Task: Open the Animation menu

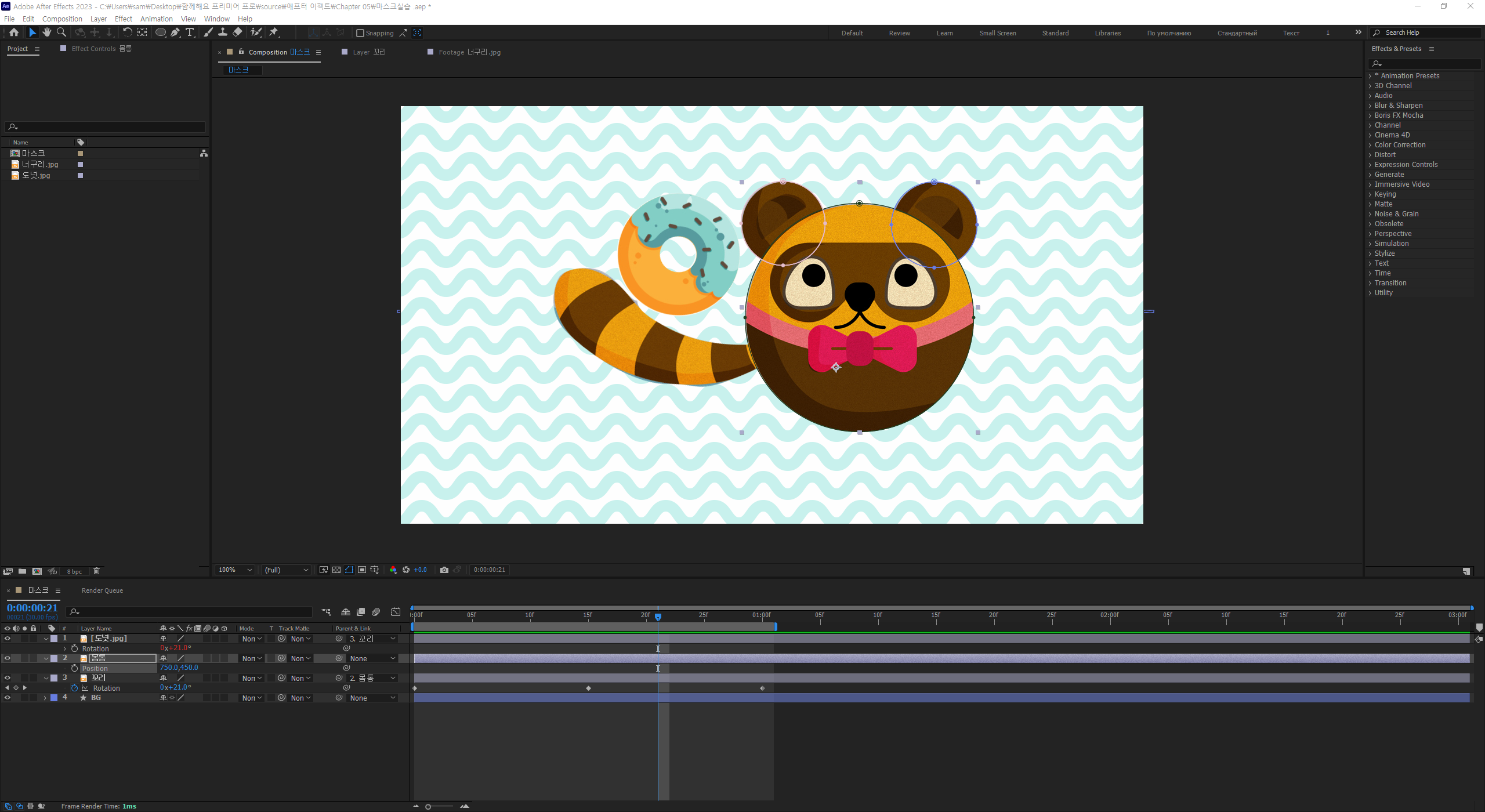Action: tap(156, 19)
